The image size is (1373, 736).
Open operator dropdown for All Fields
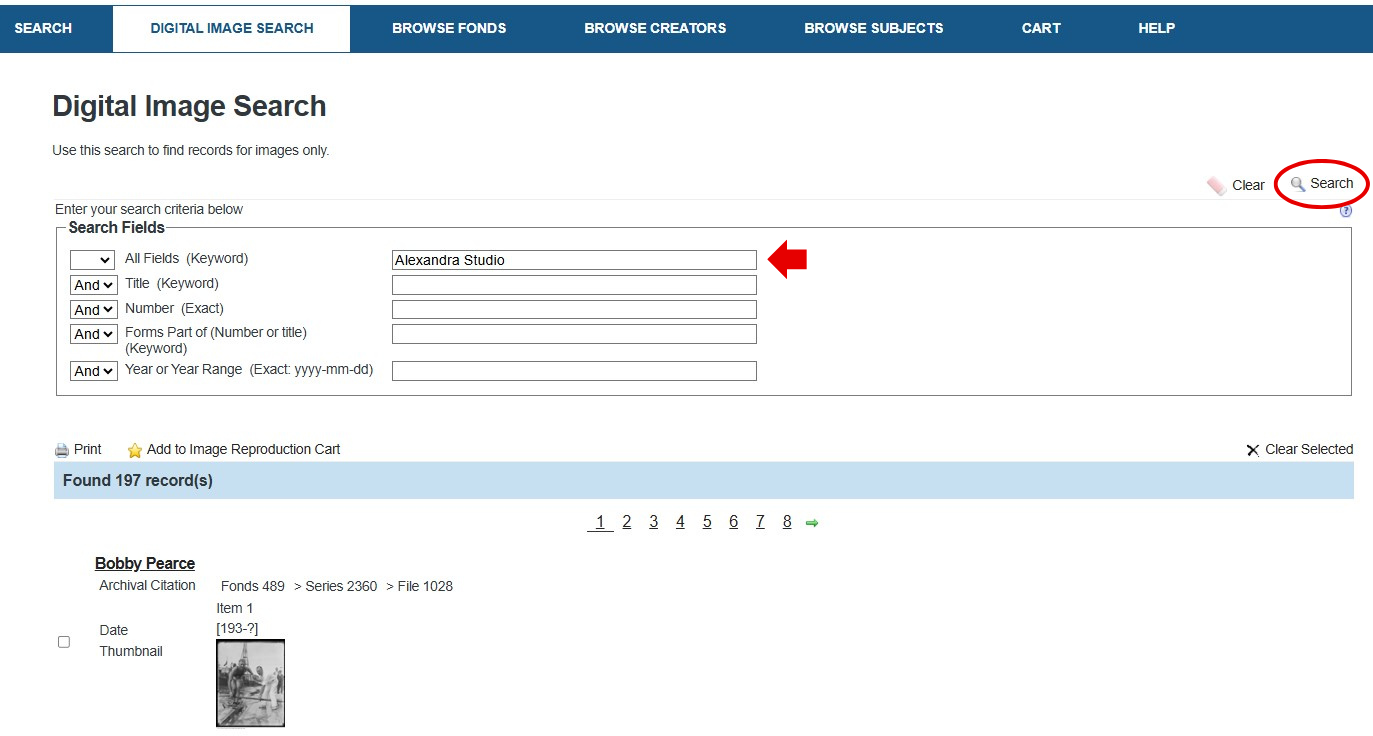coord(93,260)
